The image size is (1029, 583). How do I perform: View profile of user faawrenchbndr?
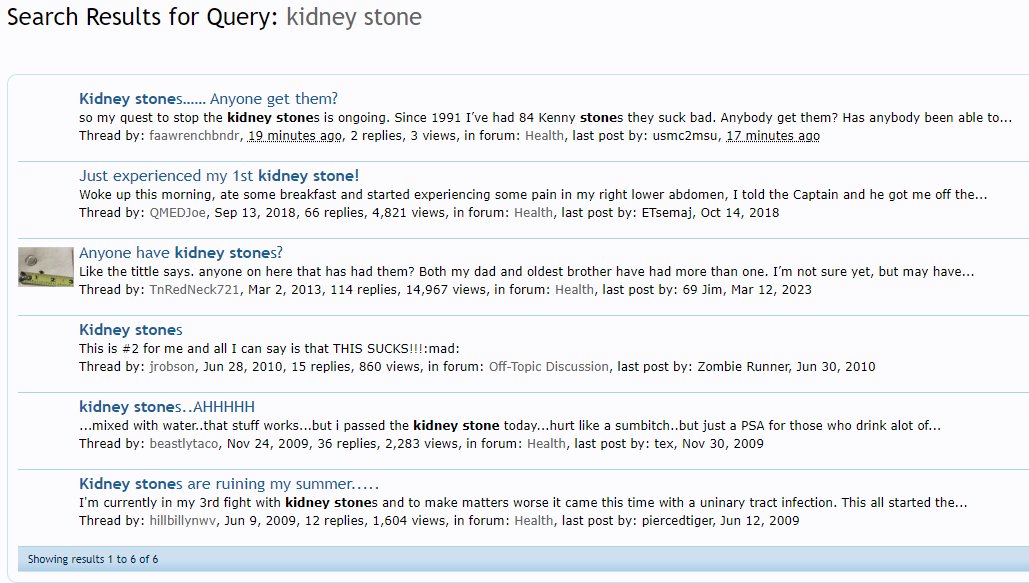pyautogui.click(x=196, y=136)
